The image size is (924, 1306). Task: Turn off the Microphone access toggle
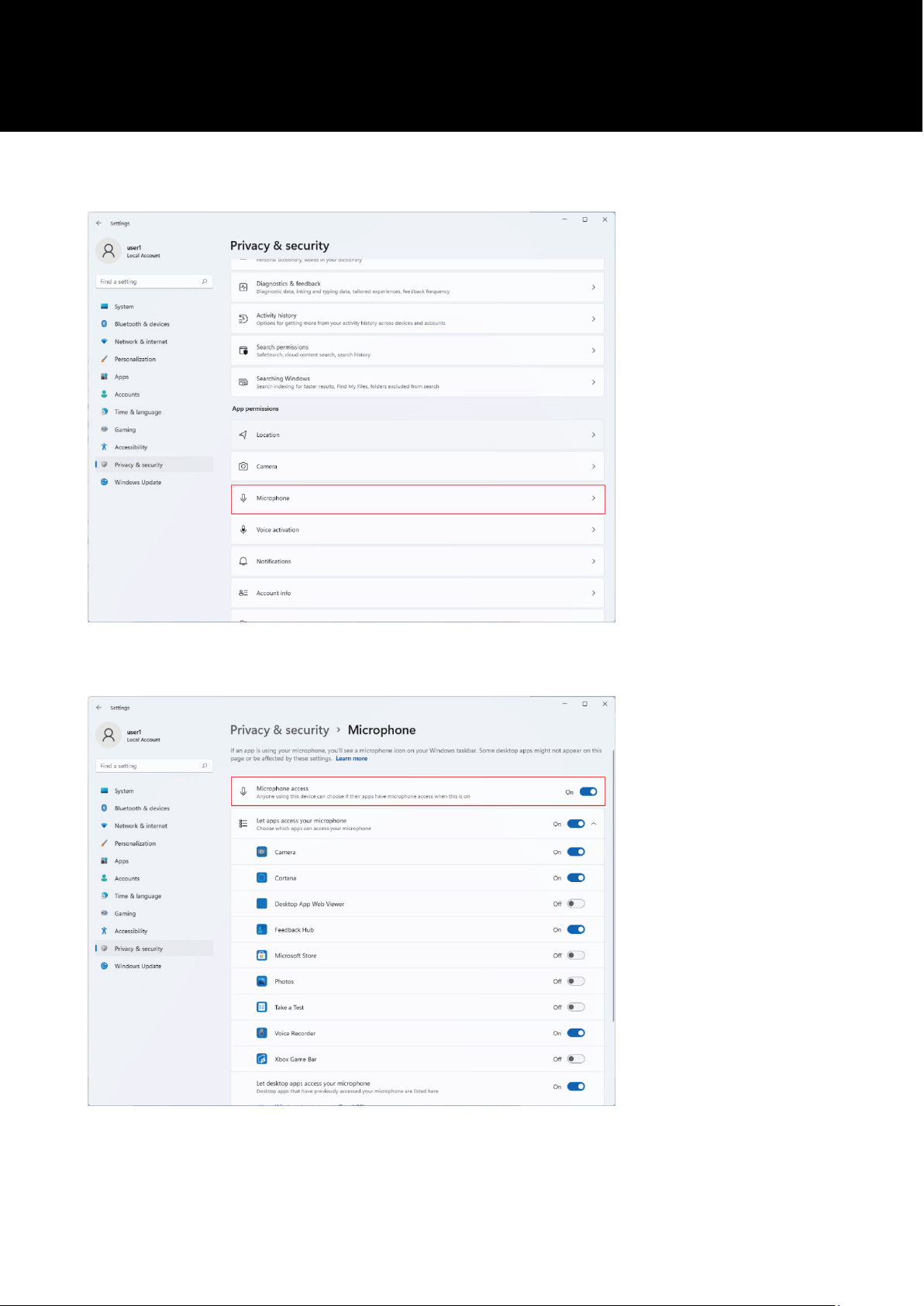click(588, 792)
